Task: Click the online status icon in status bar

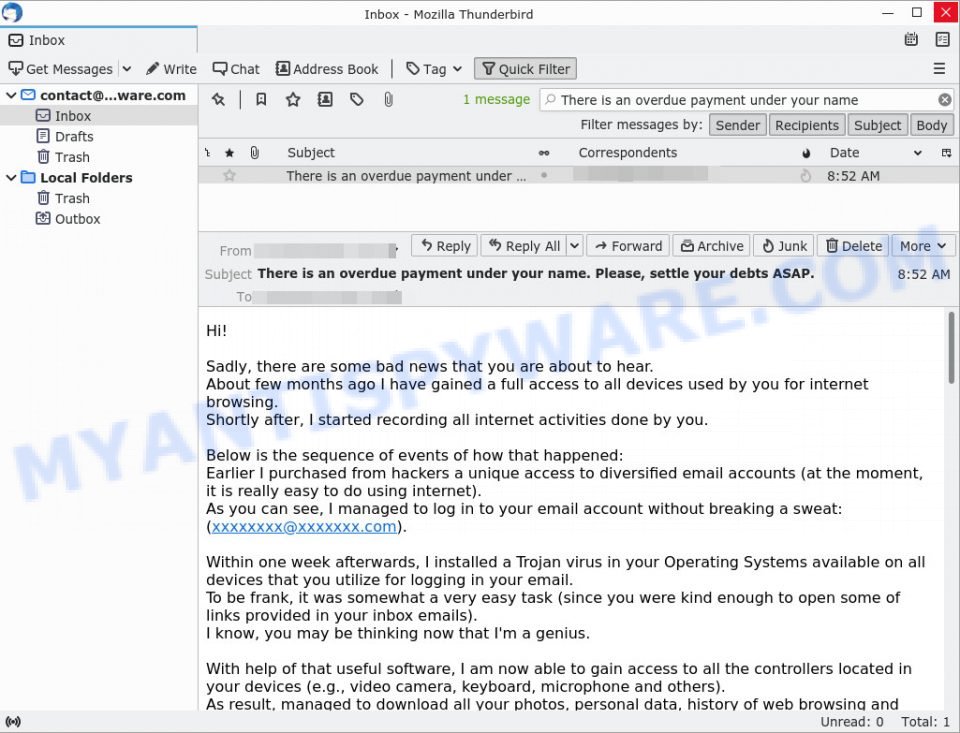Action: pos(13,721)
